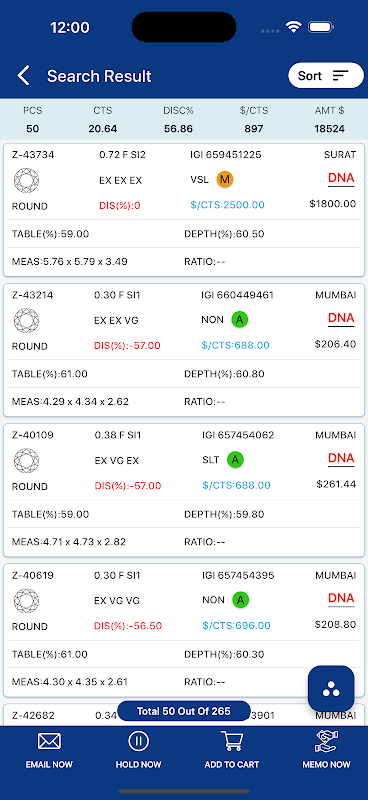Open DNA link for stone Z-40619
368x800 pixels.
point(341,598)
